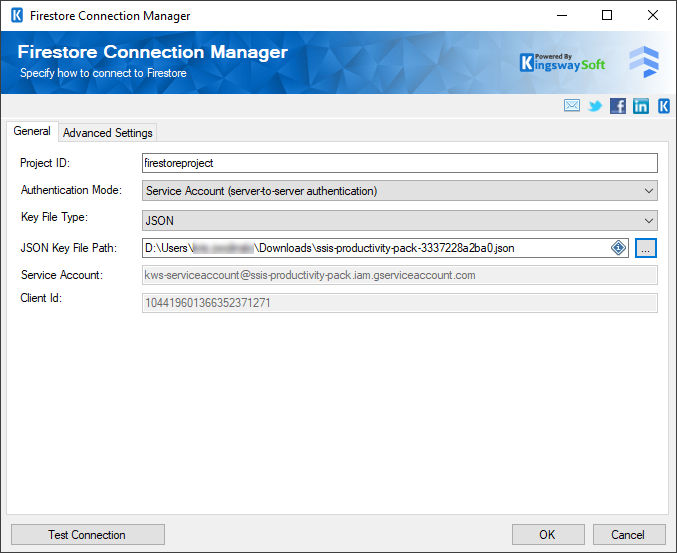Click the diamond variable icon in key file path

[x=618, y=248]
